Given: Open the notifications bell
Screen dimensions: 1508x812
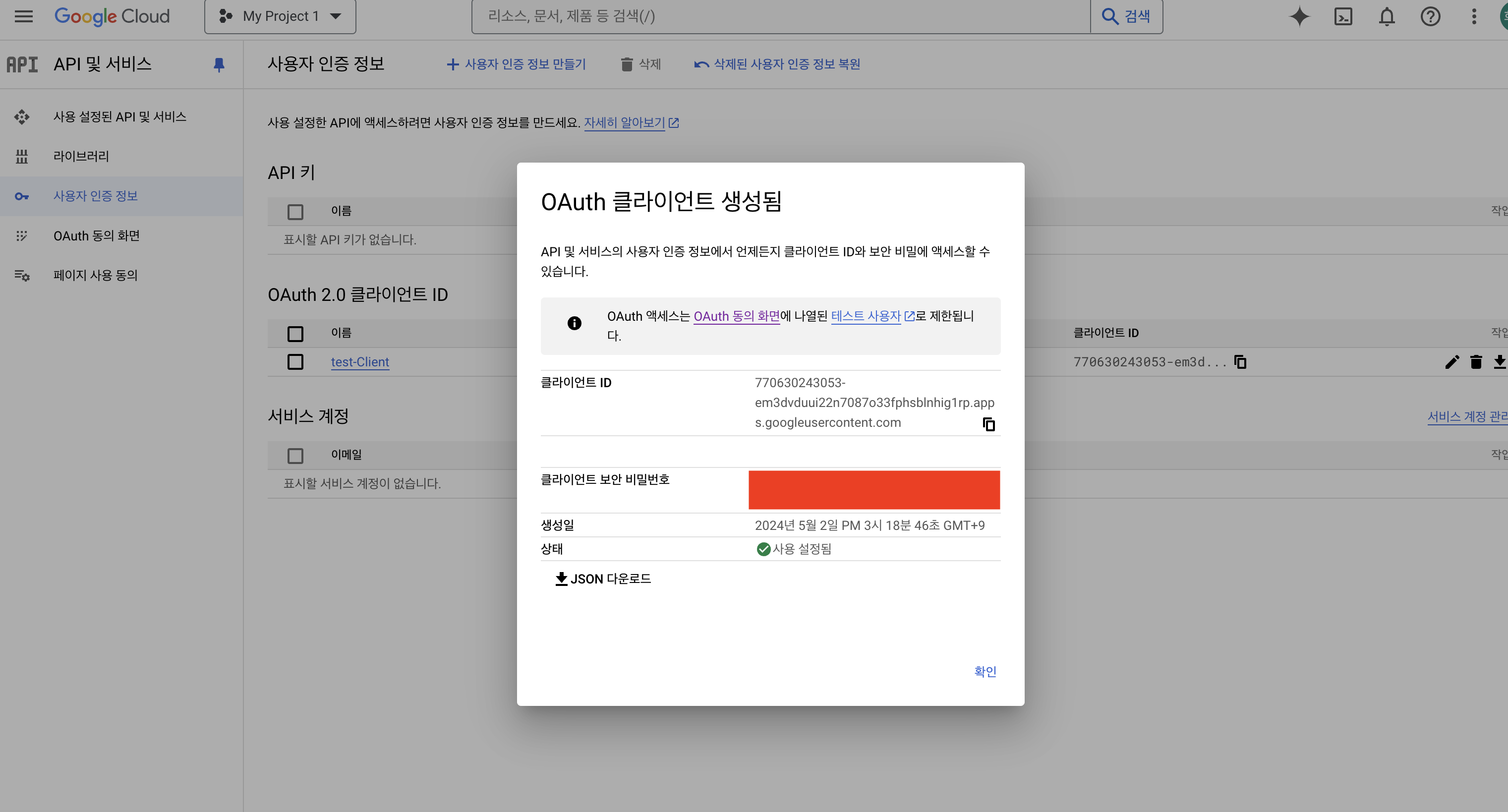Looking at the screenshot, I should pyautogui.click(x=1386, y=16).
